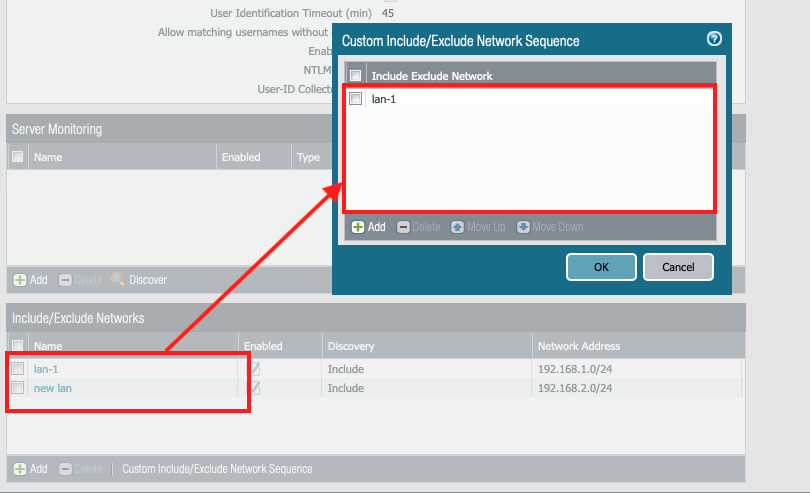810x493 pixels.
Task: Click Add in the sequence dialog
Action: 368,227
